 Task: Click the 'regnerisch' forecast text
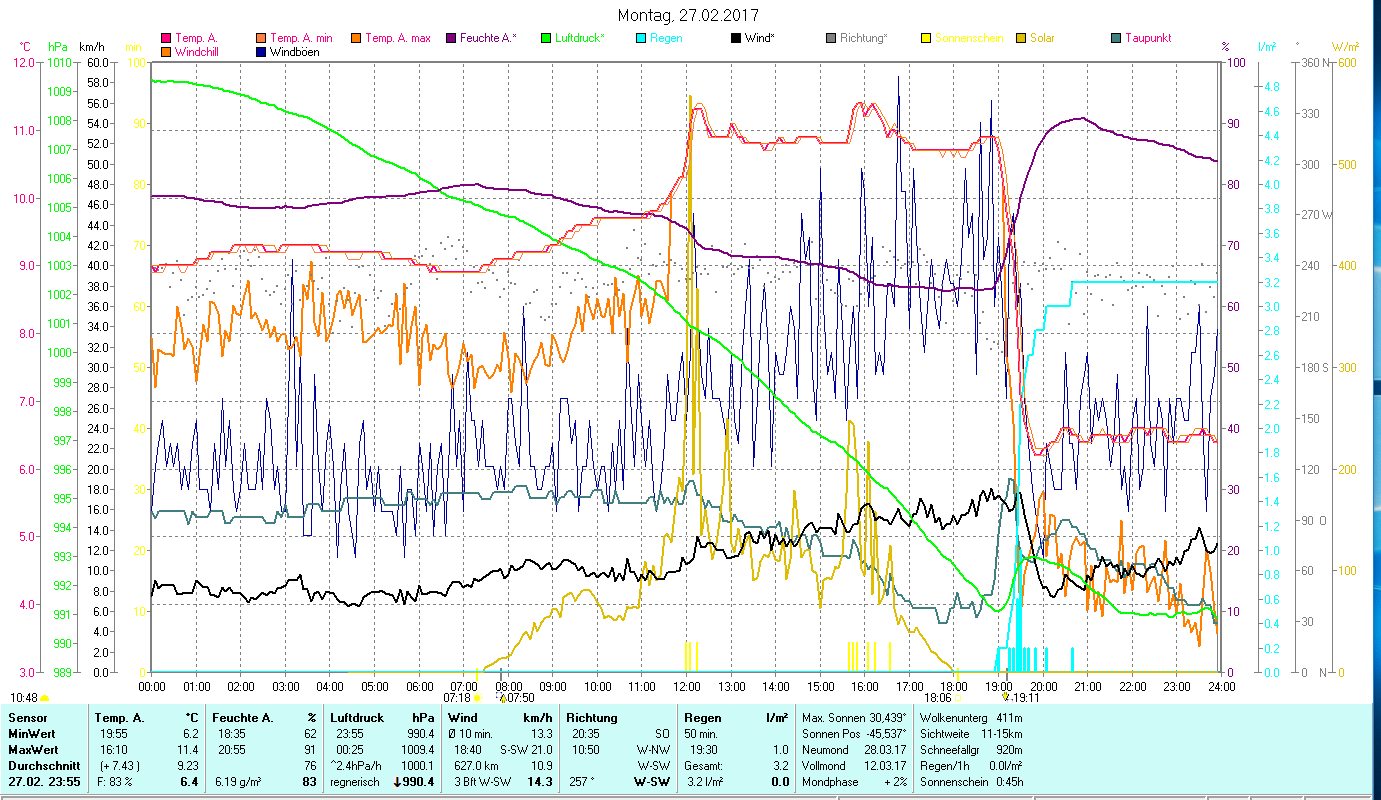pyautogui.click(x=357, y=782)
